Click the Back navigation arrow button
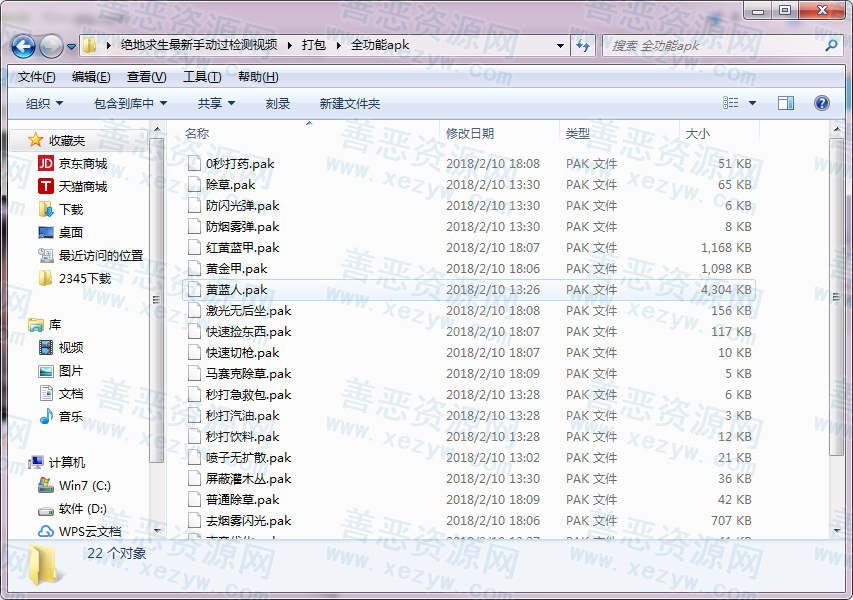Image resolution: width=853 pixels, height=600 pixels. click(x=23, y=46)
